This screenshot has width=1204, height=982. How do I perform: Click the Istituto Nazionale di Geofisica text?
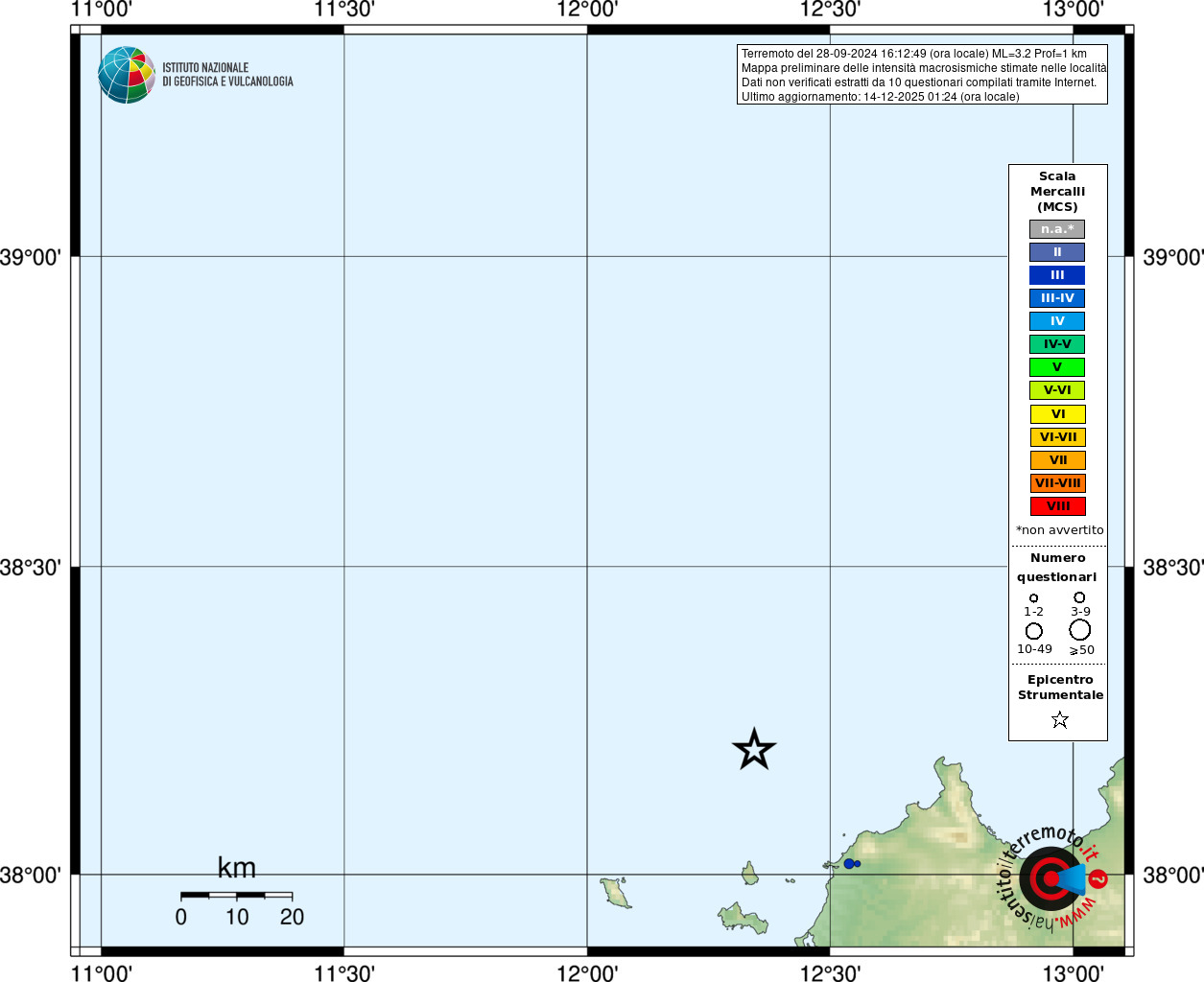[227, 75]
